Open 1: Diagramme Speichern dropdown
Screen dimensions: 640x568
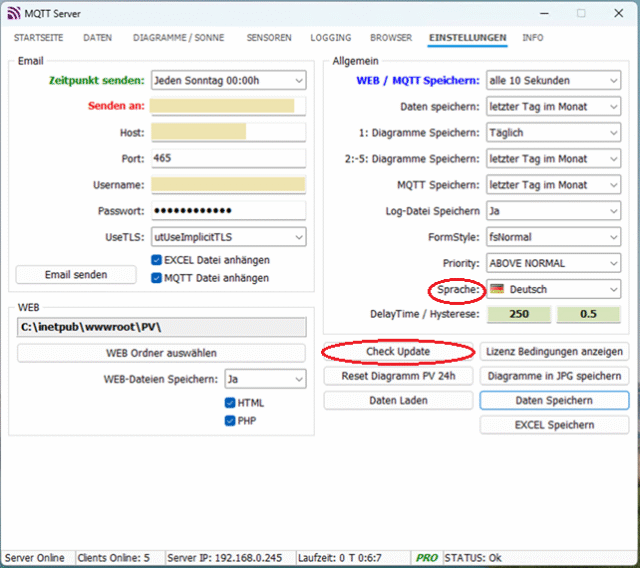(553, 133)
